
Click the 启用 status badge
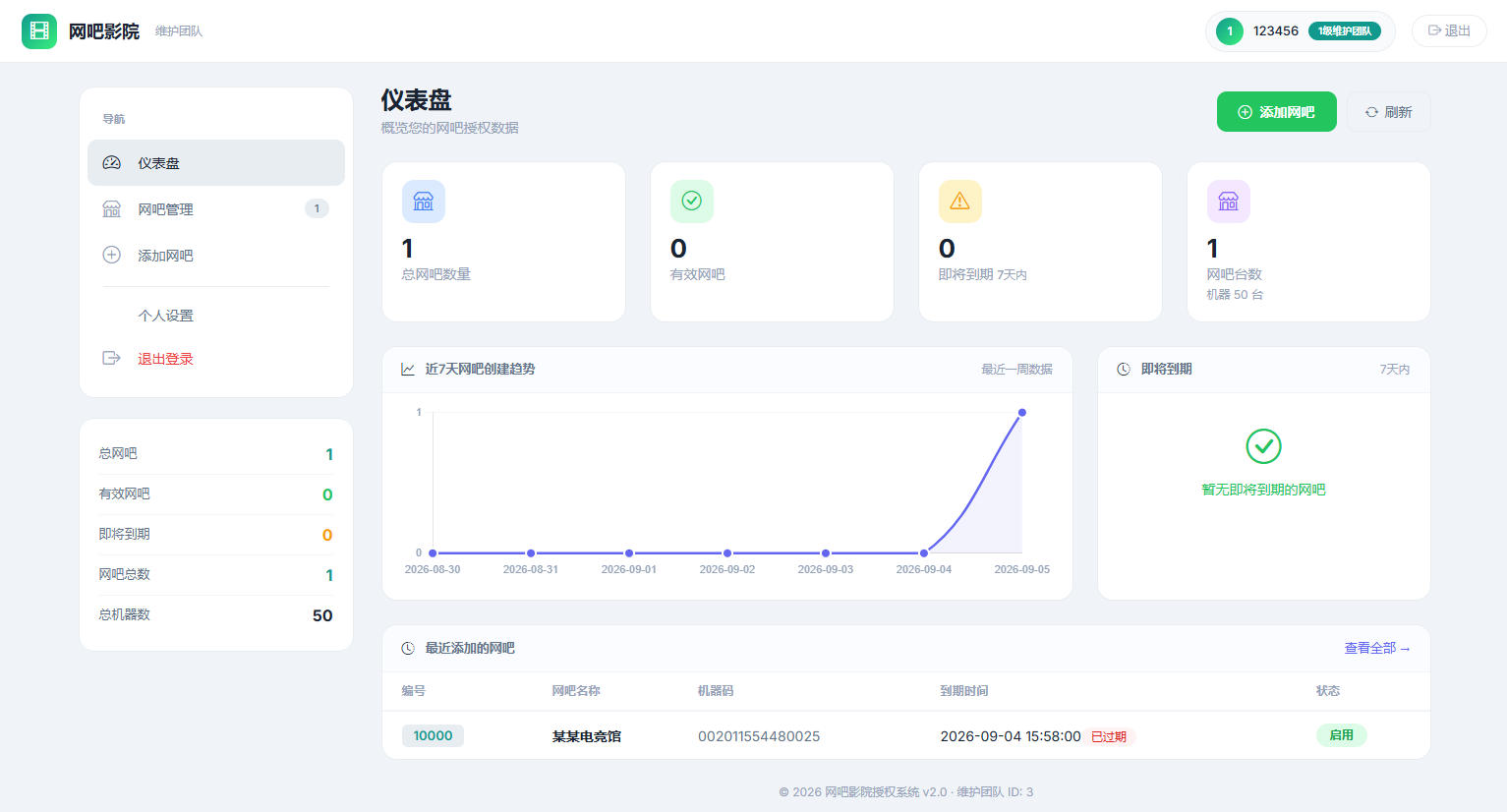click(1342, 735)
